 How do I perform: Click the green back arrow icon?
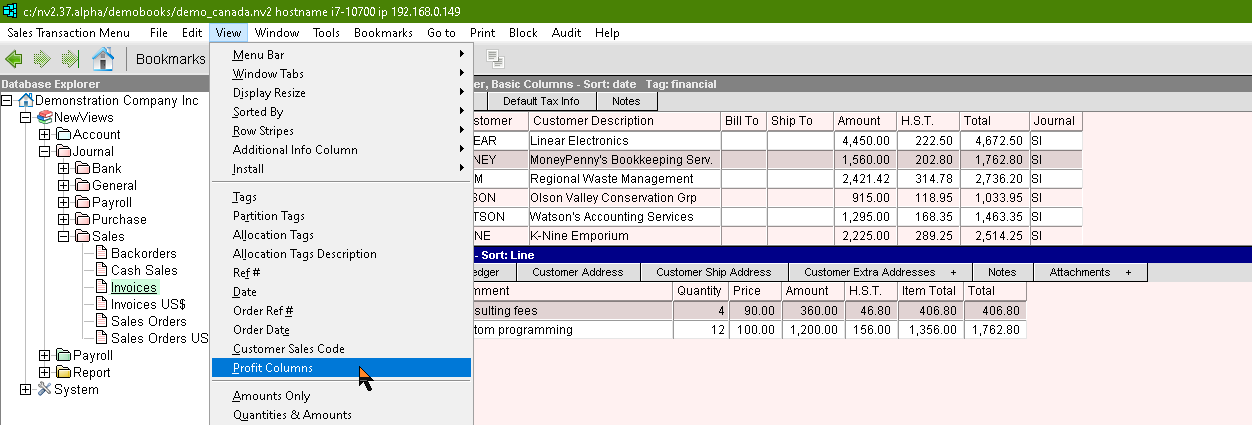pyautogui.click(x=14, y=59)
